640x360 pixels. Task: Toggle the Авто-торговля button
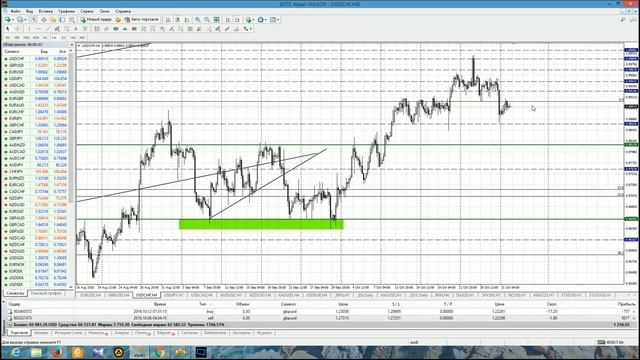[142, 20]
